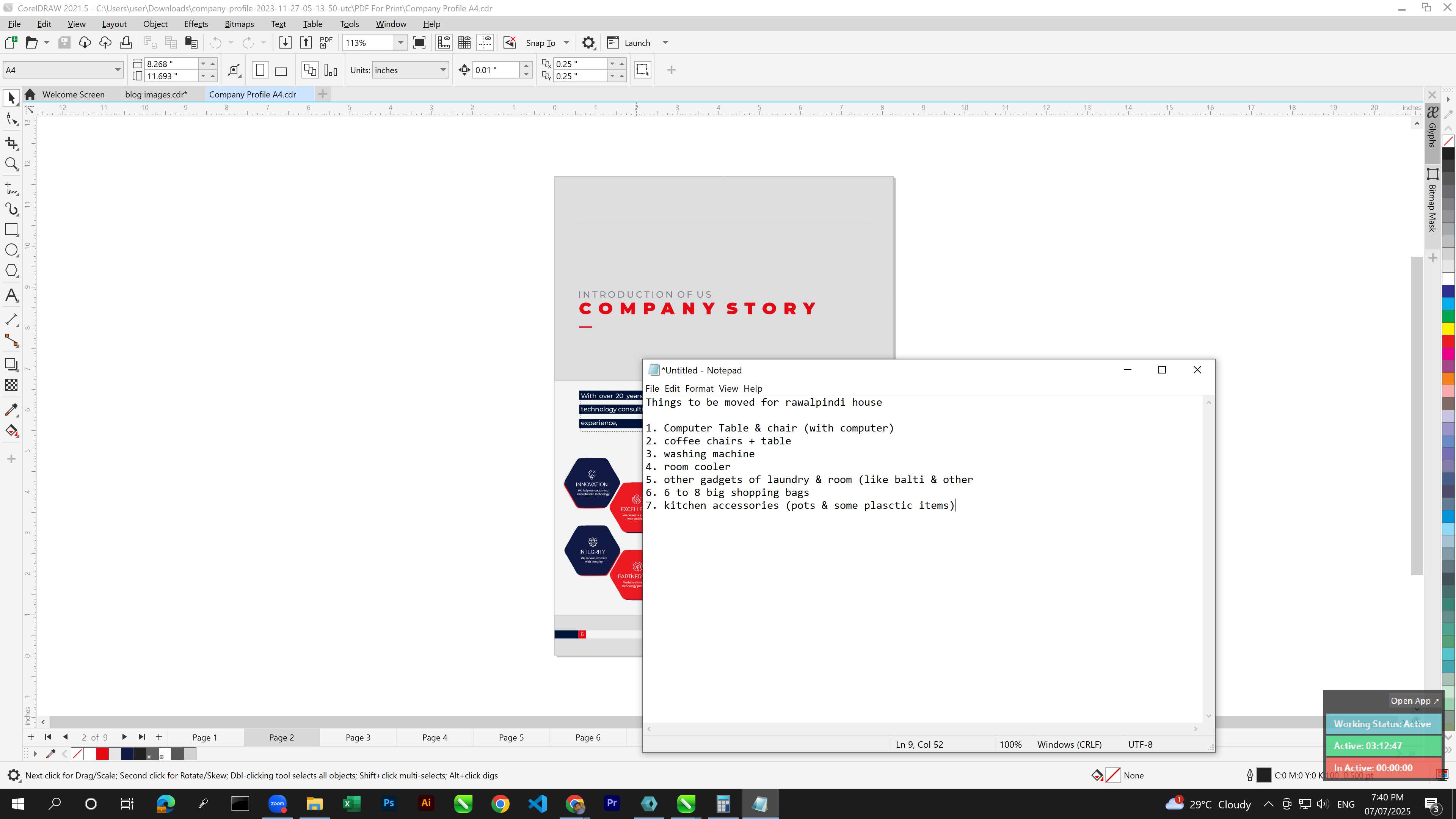The width and height of the screenshot is (1456, 819).
Task: Jump to last page button
Action: click(141, 737)
